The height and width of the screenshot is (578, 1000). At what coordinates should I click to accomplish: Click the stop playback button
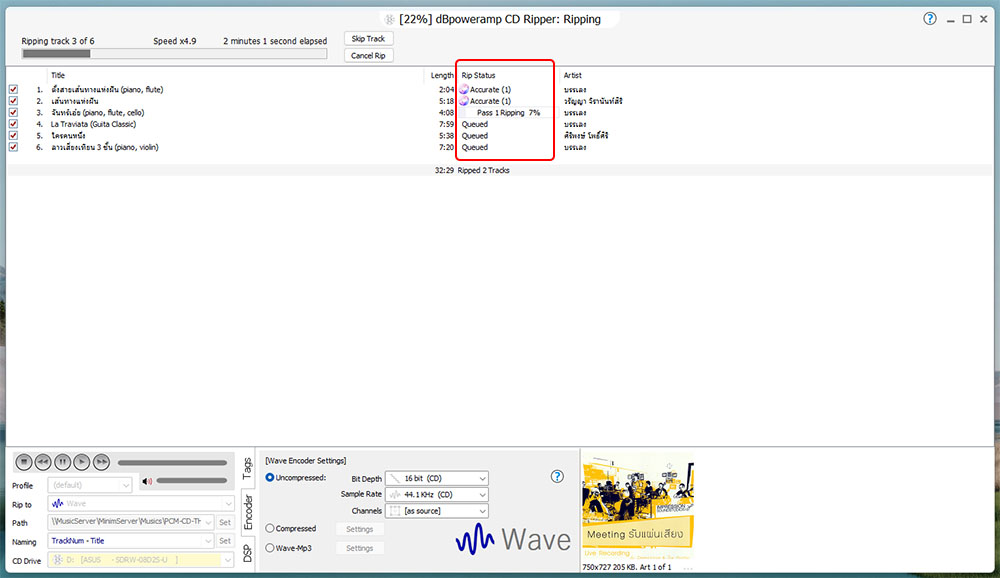click(24, 462)
